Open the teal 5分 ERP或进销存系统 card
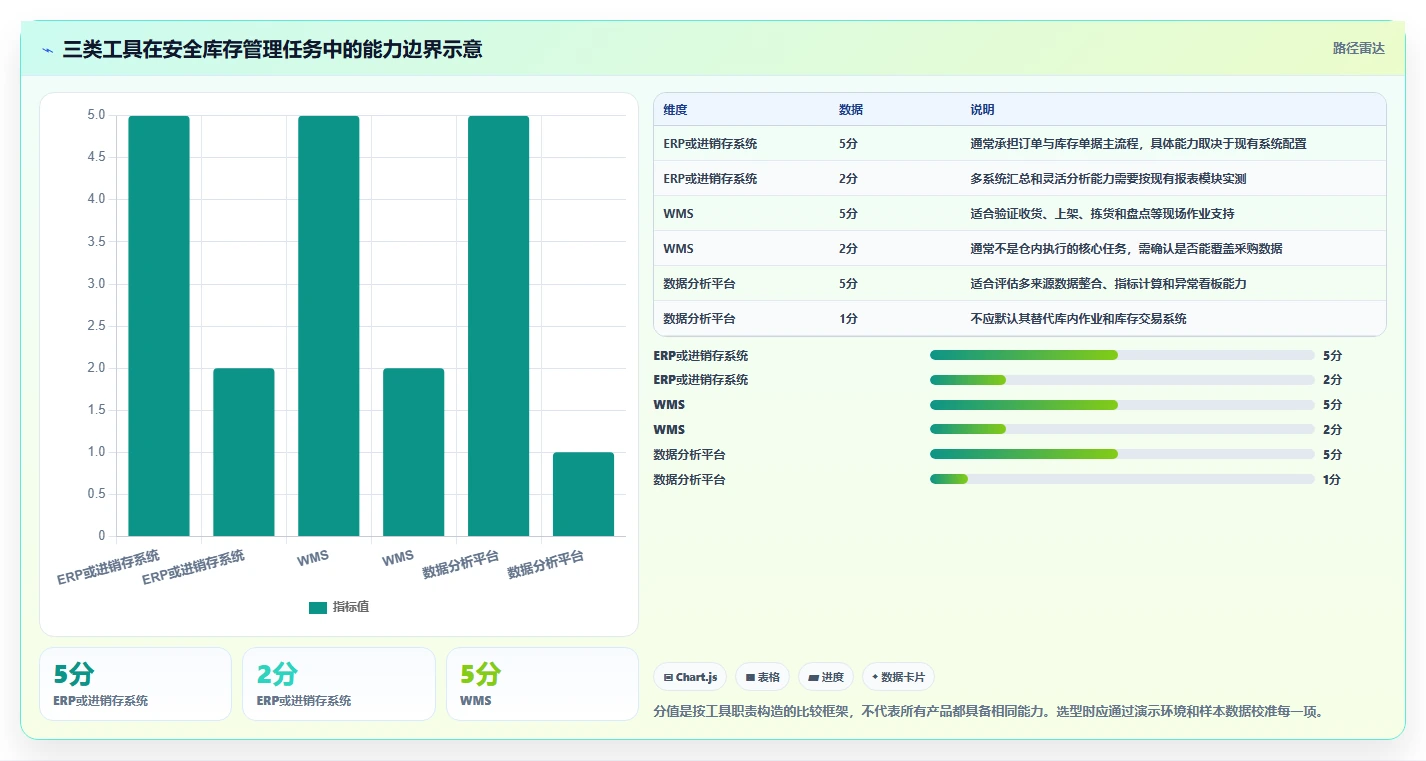The height and width of the screenshot is (761, 1426). pyautogui.click(x=135, y=684)
